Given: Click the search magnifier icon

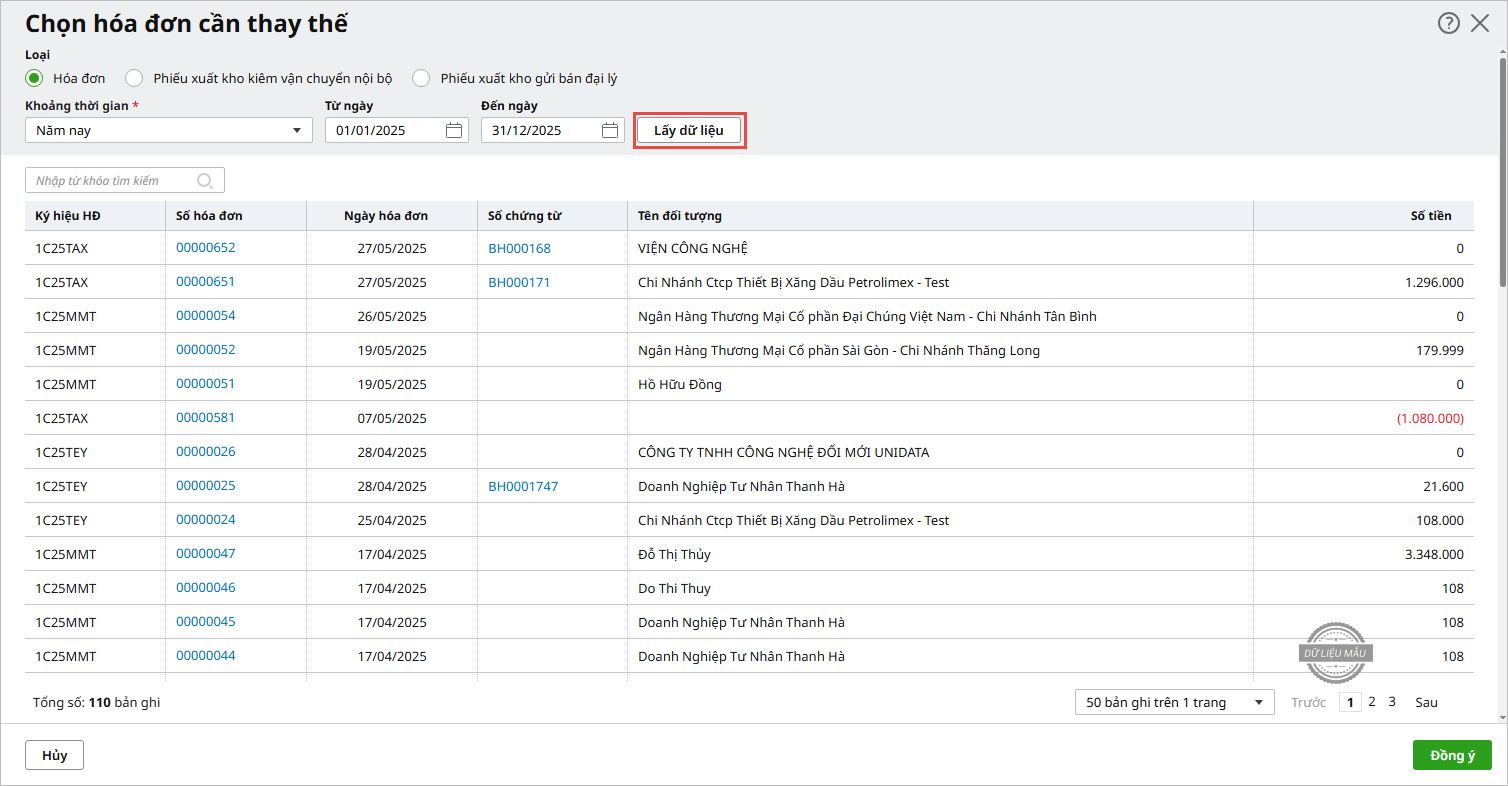Looking at the screenshot, I should [x=205, y=181].
